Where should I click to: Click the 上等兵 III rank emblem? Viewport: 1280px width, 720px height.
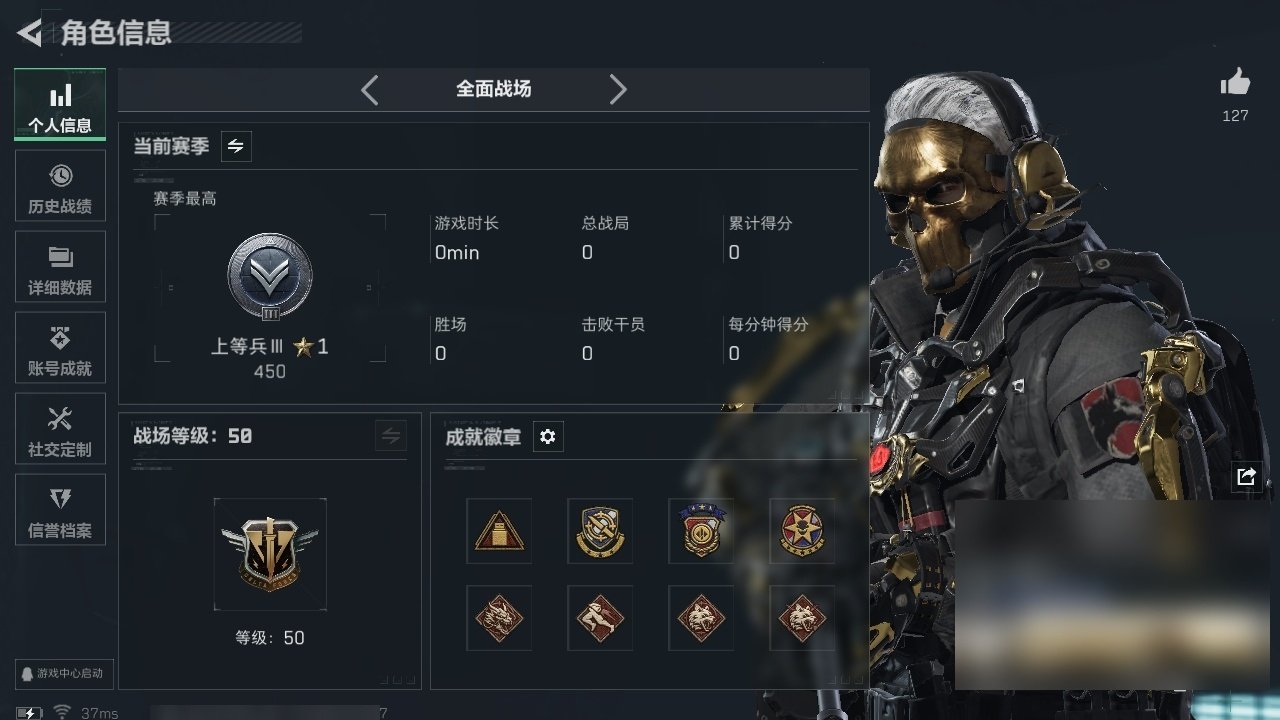pyautogui.click(x=270, y=277)
